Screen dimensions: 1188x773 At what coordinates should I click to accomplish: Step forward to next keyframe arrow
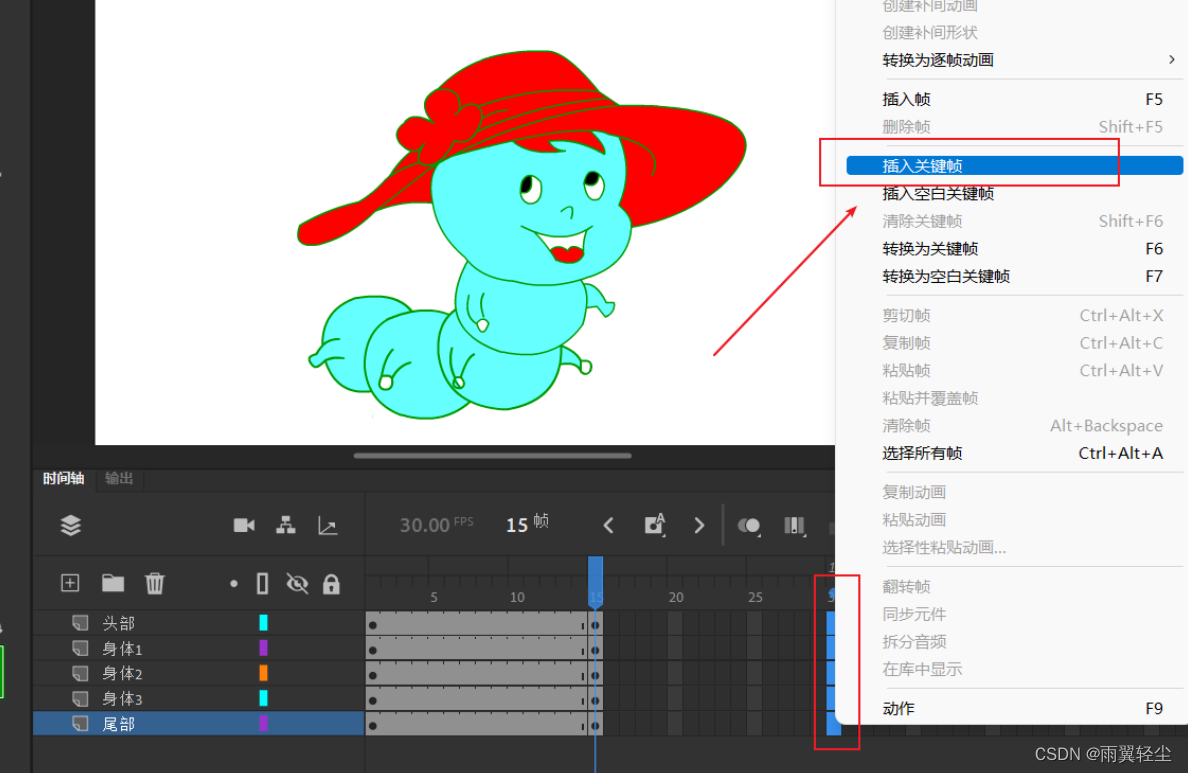click(x=699, y=525)
